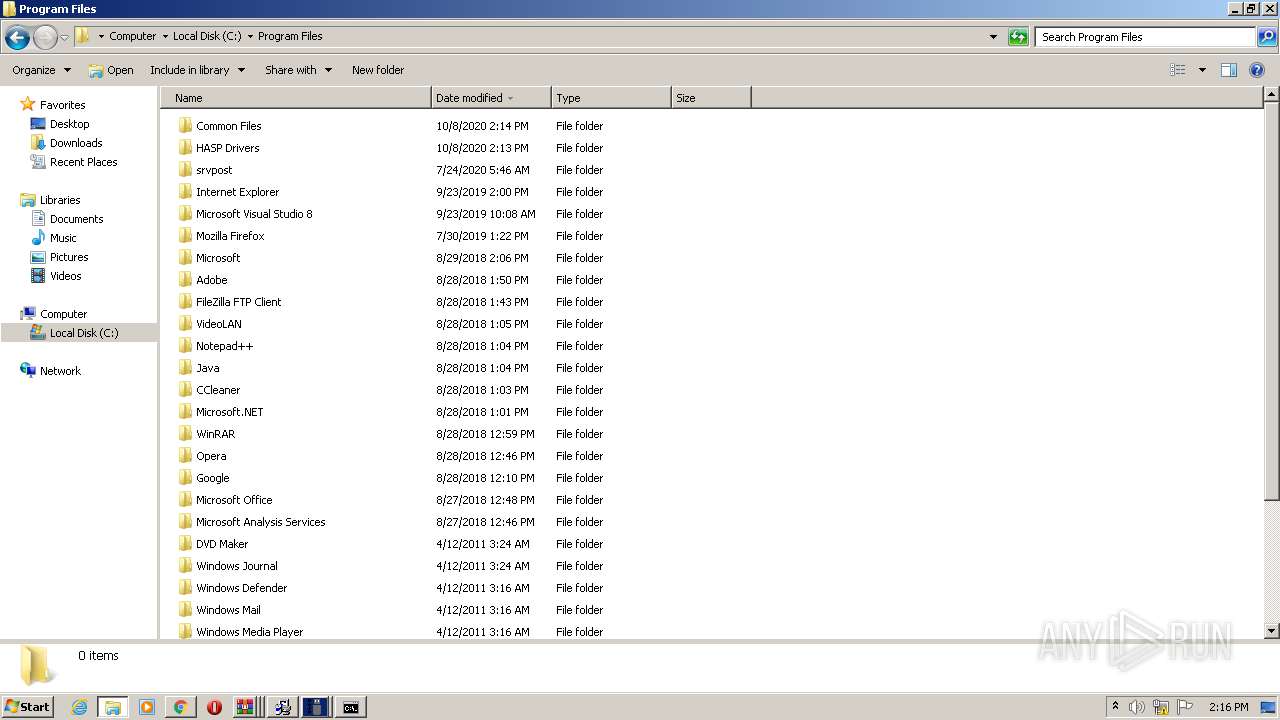Open the command prompt taskbar button
The image size is (1280, 720).
click(350, 707)
